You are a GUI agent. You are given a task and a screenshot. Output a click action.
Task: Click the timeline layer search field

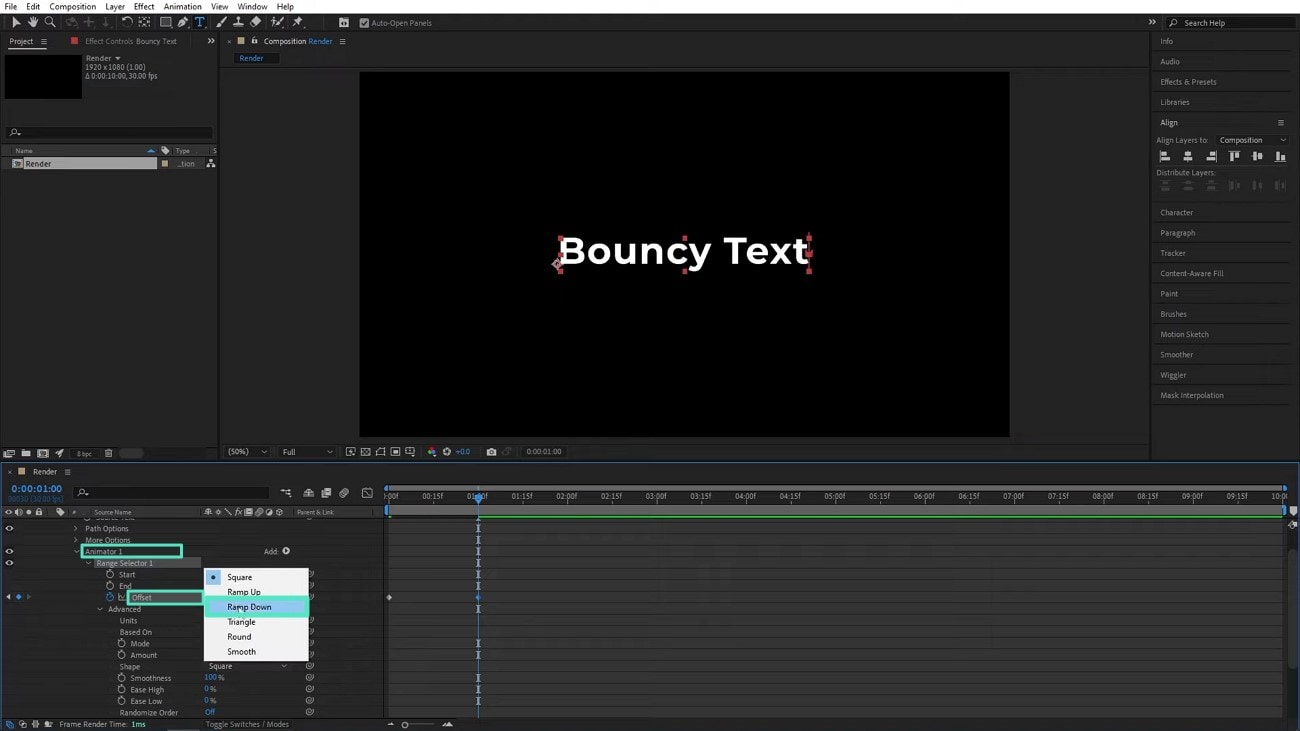[x=172, y=492]
